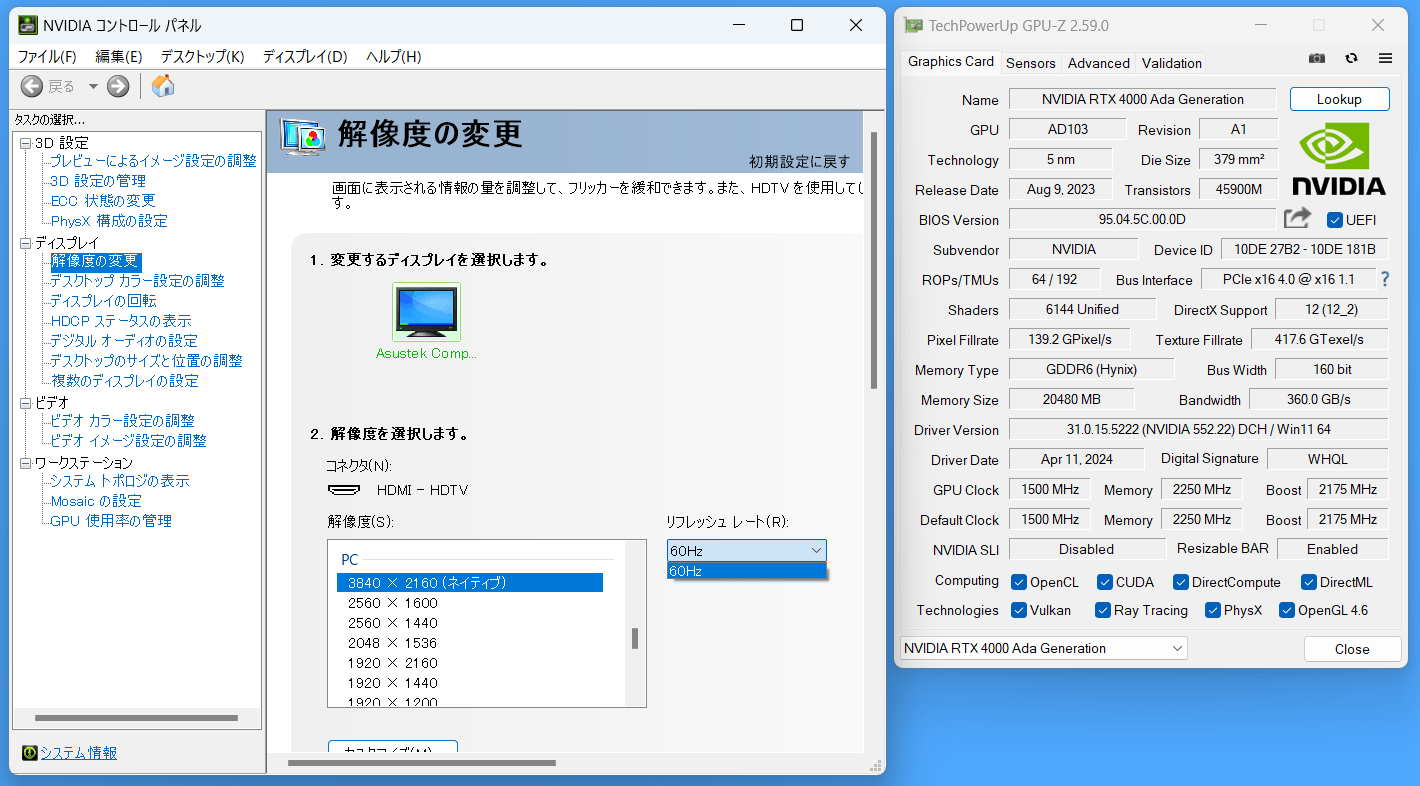1420x786 pixels.
Task: Switch to the Advanced tab
Action: point(1098,62)
